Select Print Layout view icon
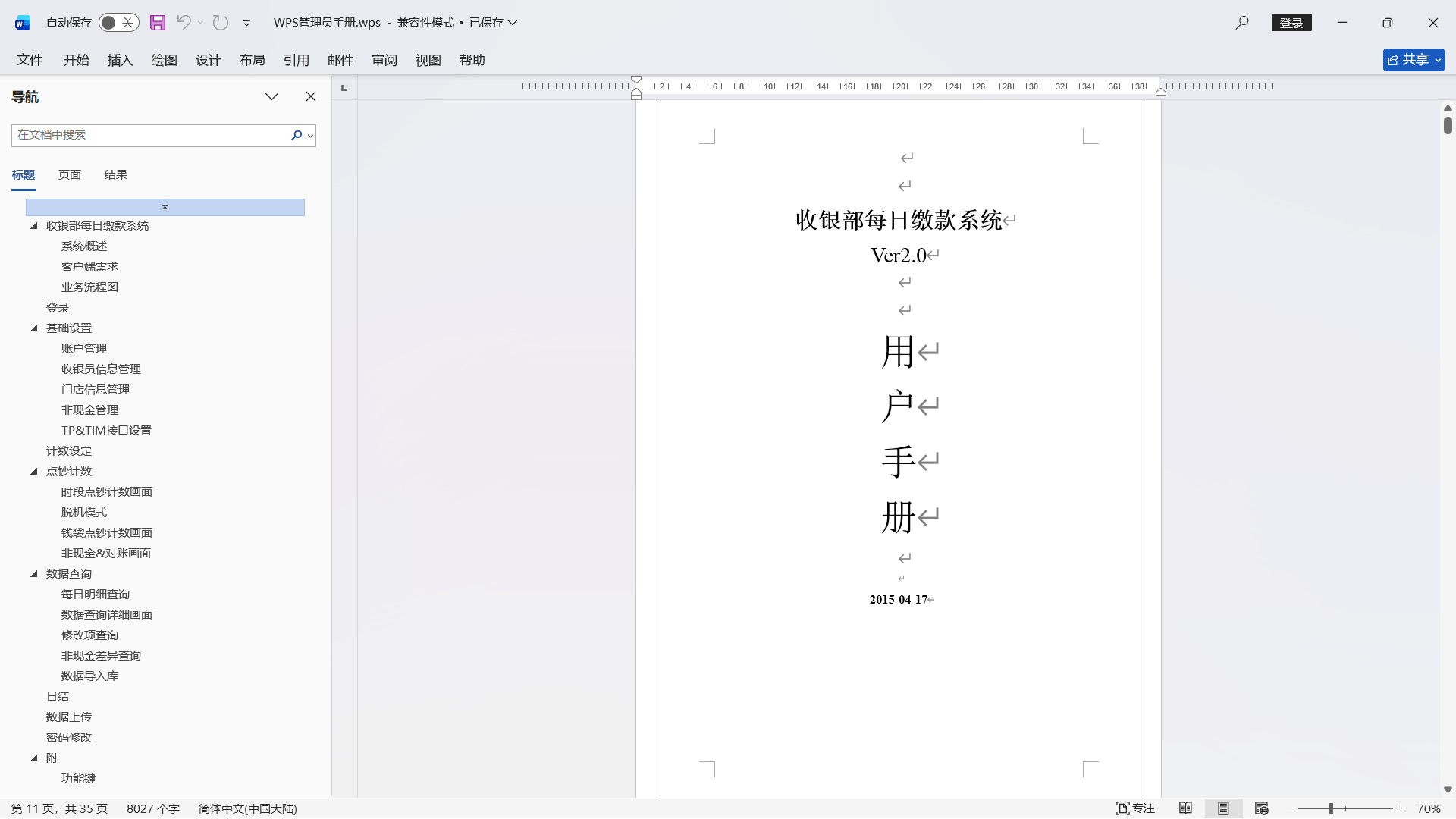The image size is (1456, 819). tap(1223, 808)
